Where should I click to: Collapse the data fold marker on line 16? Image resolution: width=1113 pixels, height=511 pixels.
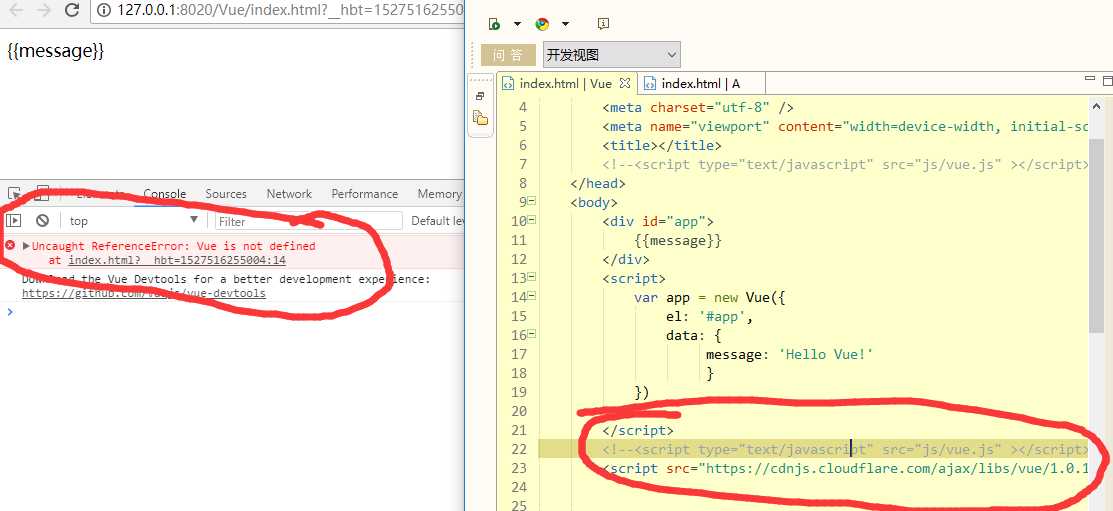[532, 334]
